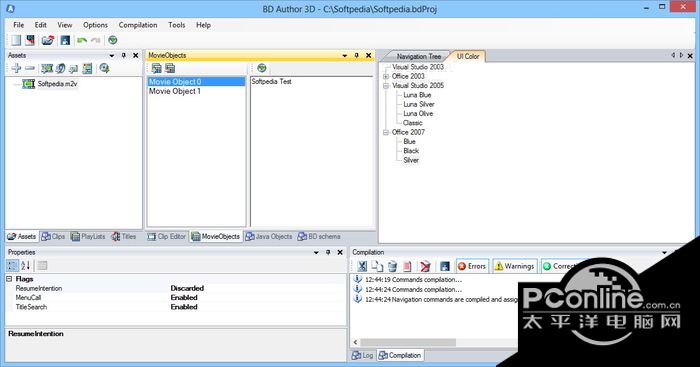
Task: Open the MovieObjects panel dropdown arrow
Action: click(345, 56)
